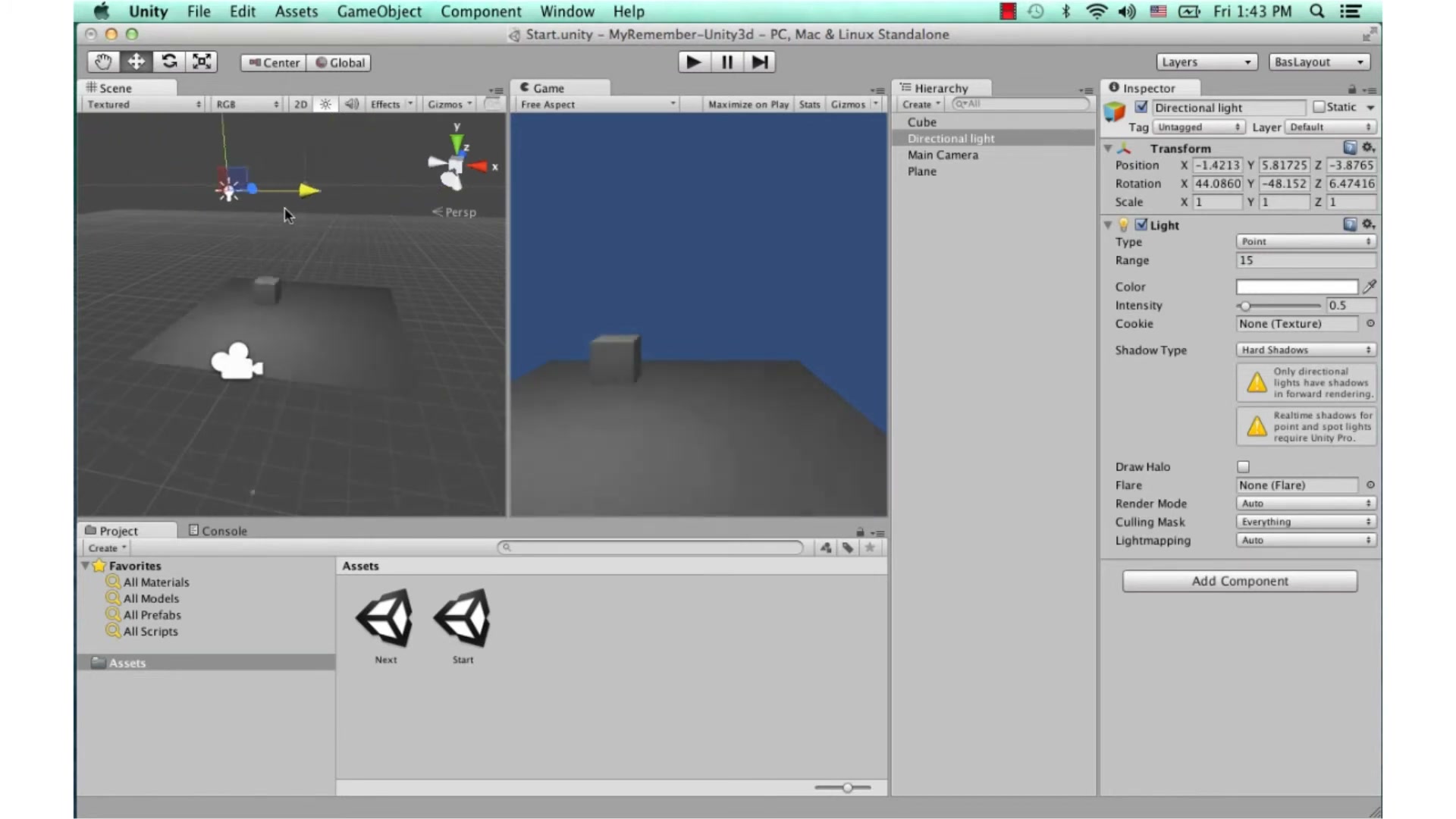Open the Light component help icon
This screenshot has width=1456, height=819.
[x=1350, y=224]
